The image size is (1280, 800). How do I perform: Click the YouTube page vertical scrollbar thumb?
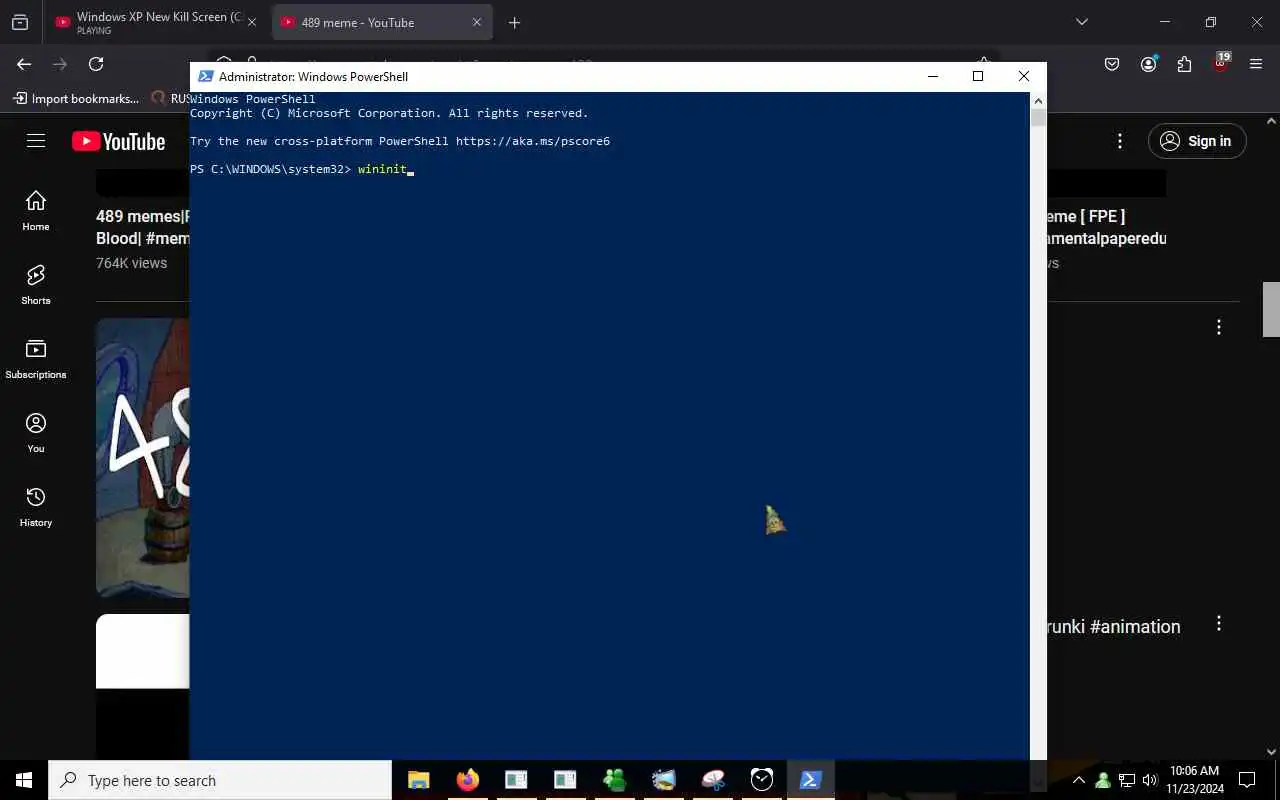click(1271, 310)
